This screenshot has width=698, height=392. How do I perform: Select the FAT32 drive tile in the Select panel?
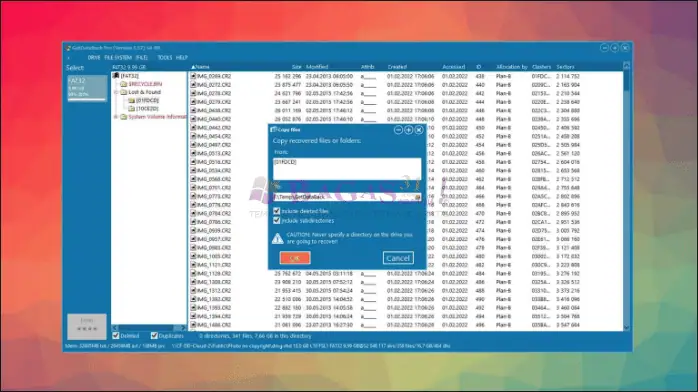point(87,88)
